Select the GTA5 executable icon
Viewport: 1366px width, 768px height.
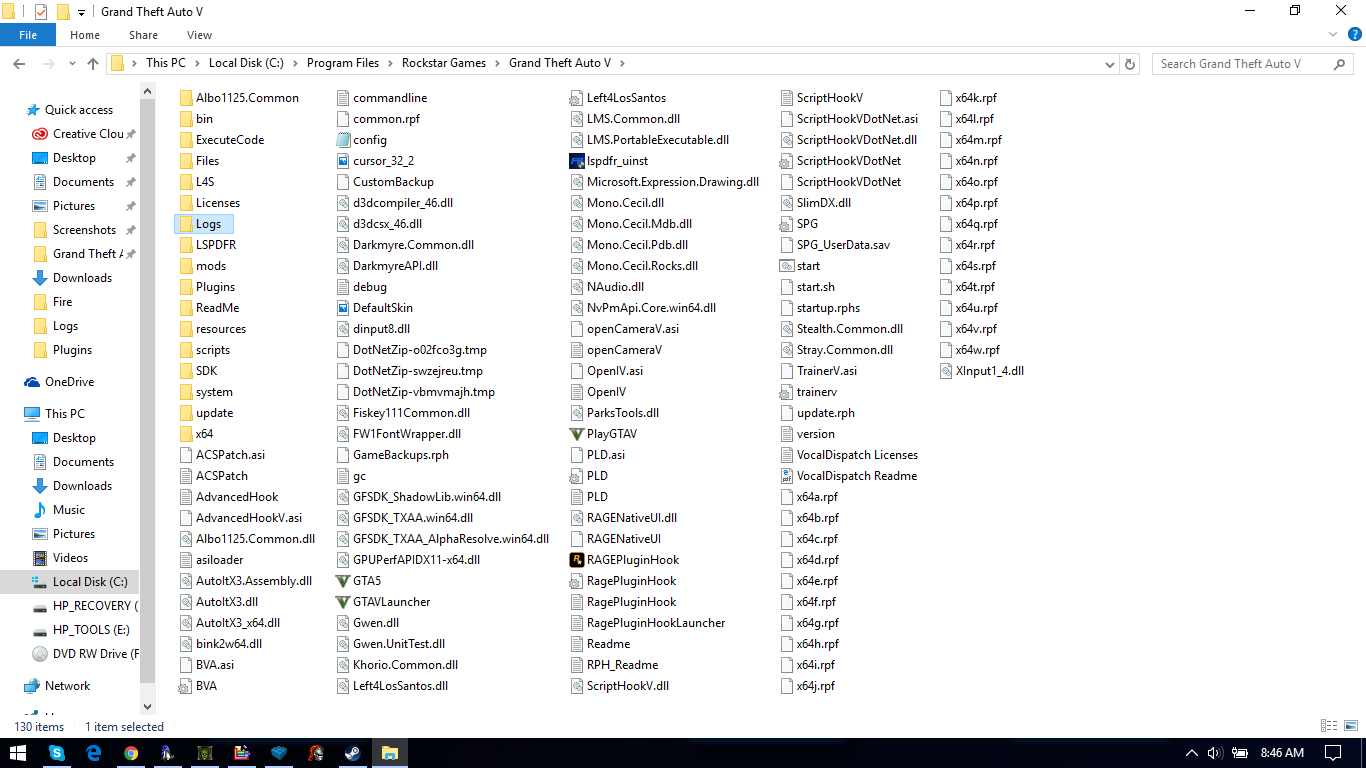click(344, 581)
